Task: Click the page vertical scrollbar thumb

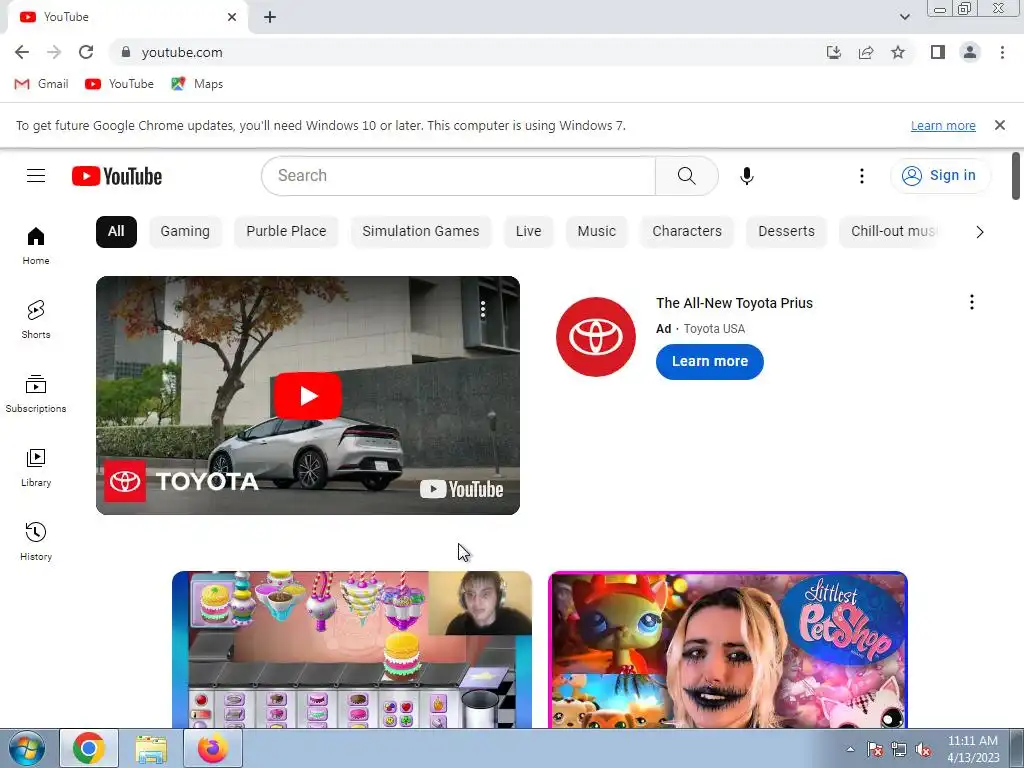Action: [x=1016, y=176]
